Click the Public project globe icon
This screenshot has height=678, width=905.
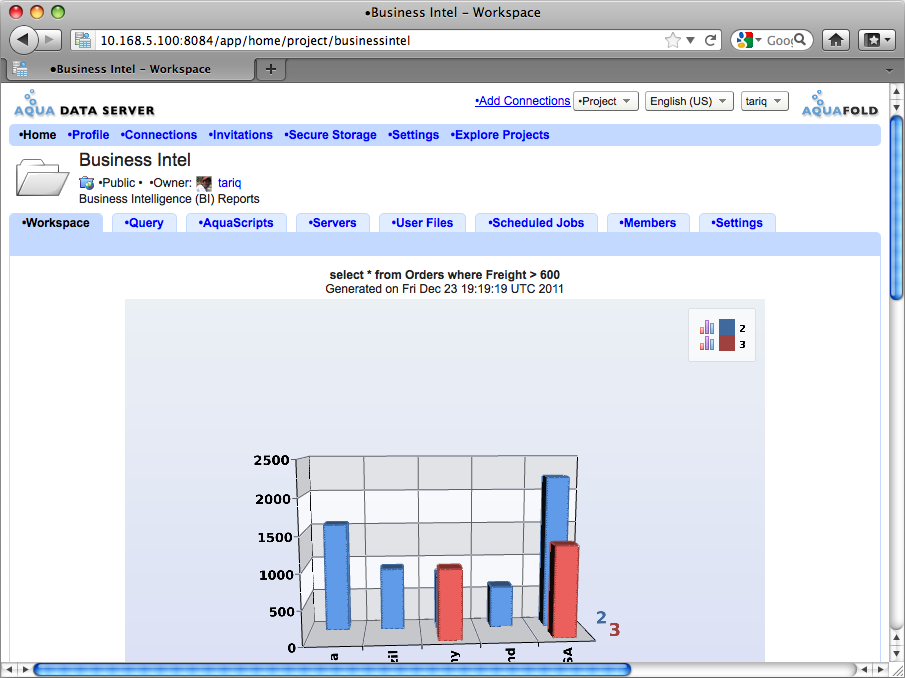[87, 183]
